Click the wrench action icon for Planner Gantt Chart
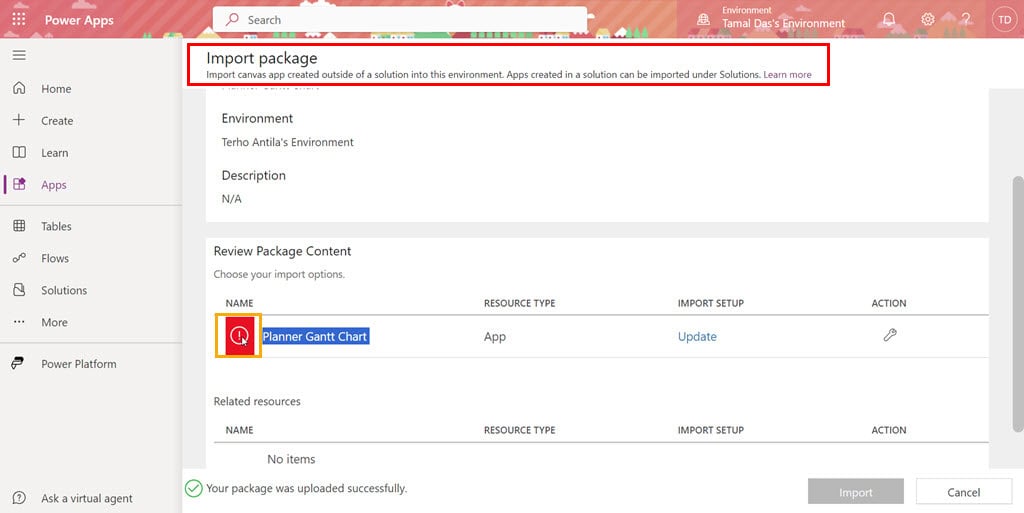This screenshot has width=1024, height=513. pyautogui.click(x=889, y=335)
